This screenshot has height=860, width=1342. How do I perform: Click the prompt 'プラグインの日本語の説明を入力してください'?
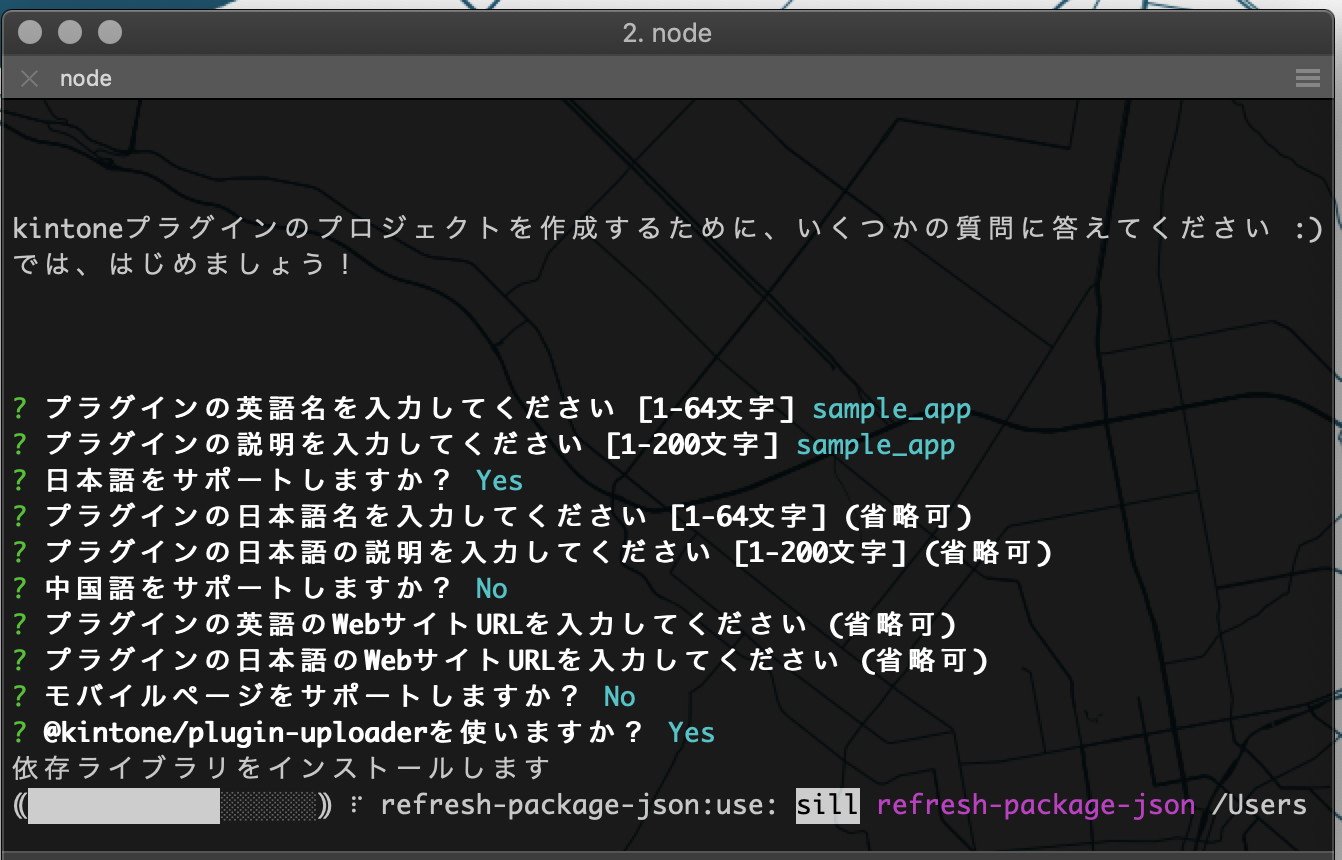point(379,553)
